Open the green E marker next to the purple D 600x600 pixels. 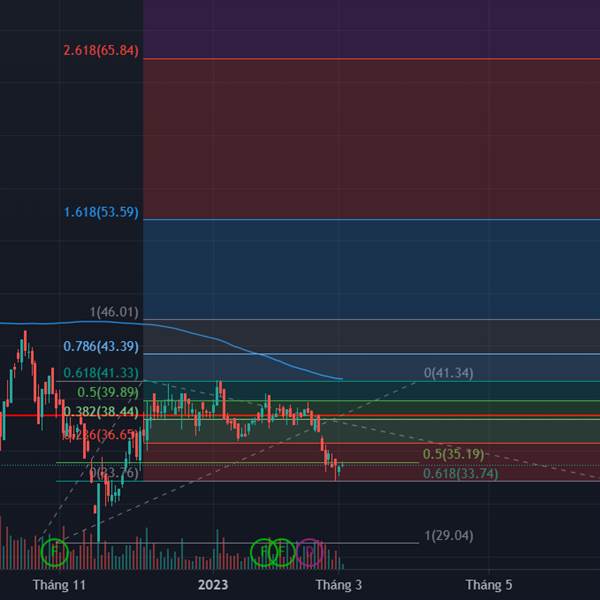point(282,552)
